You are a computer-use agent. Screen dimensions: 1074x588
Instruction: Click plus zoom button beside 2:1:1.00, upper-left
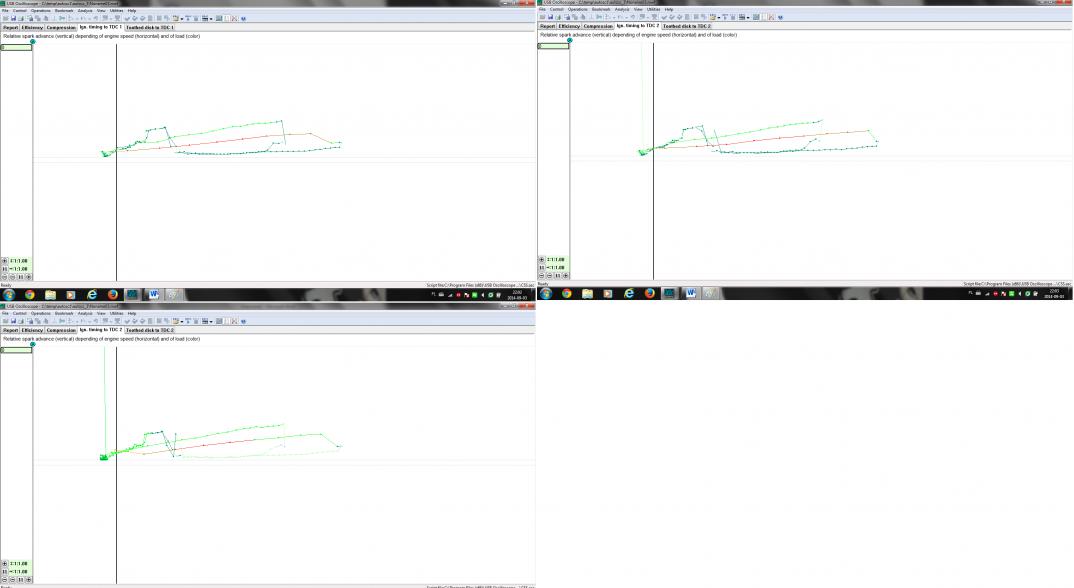5,261
